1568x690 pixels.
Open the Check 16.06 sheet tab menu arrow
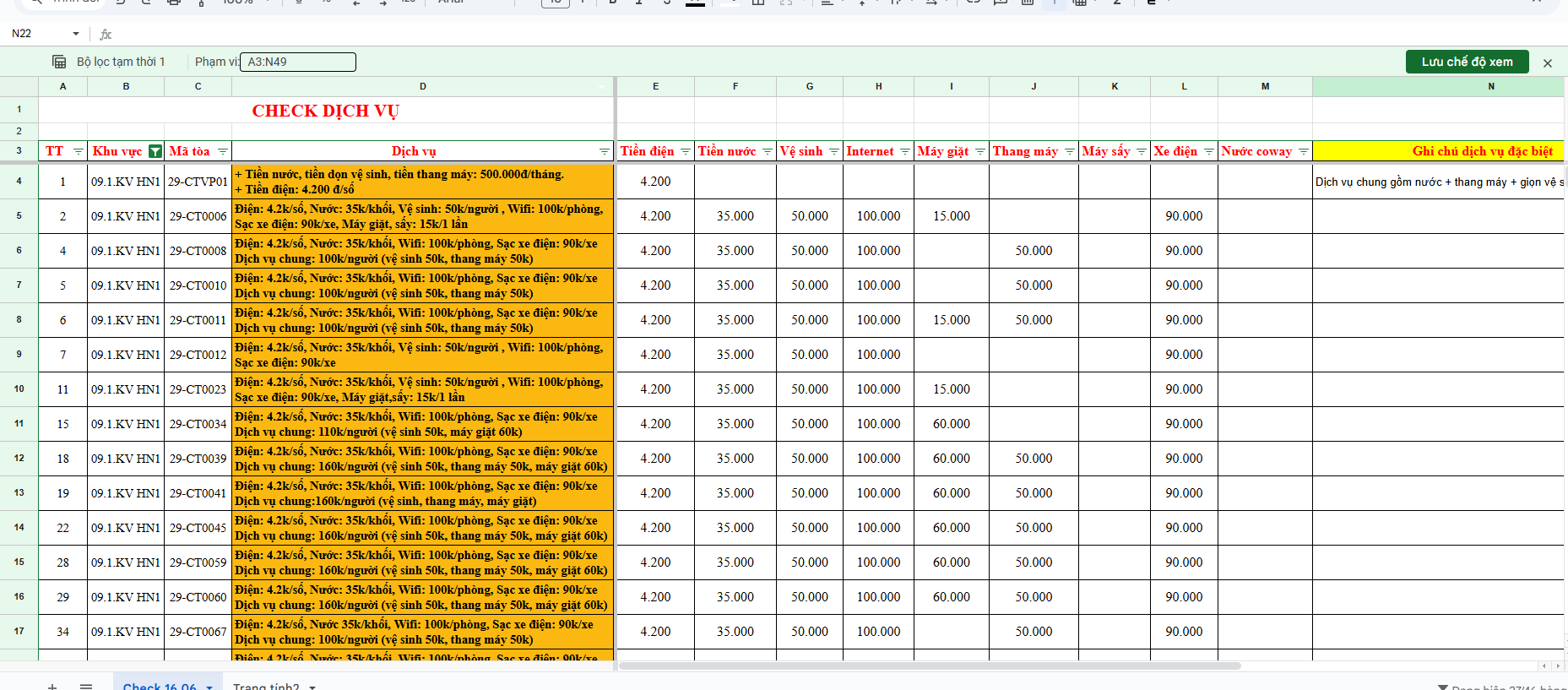(209, 686)
